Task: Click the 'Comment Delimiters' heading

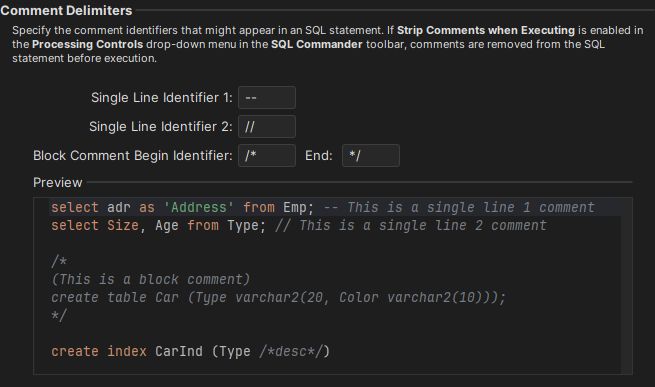Action: click(x=66, y=10)
